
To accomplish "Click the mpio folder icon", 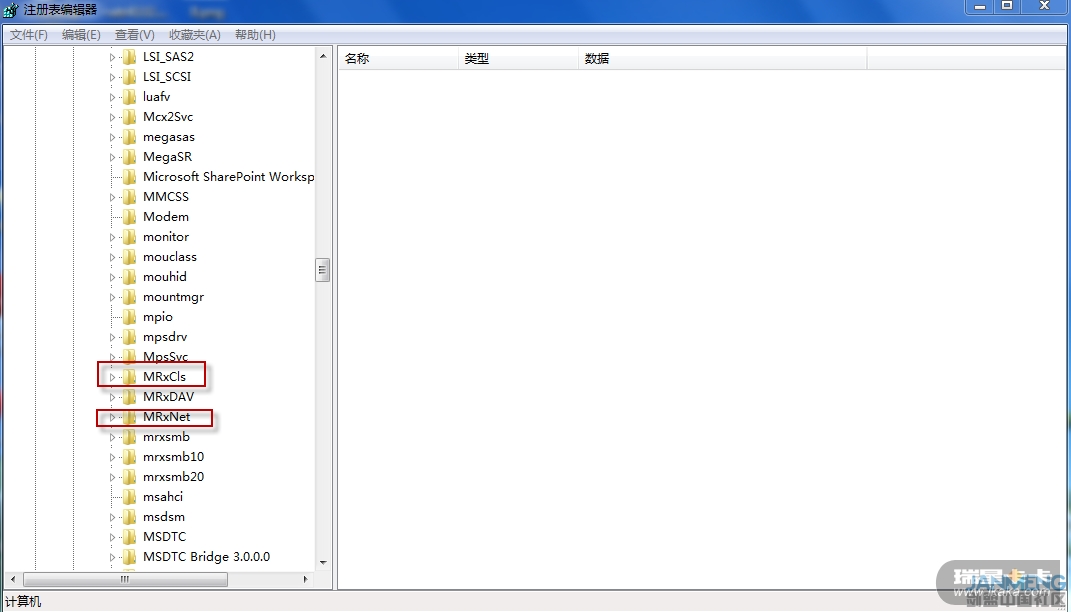I will [129, 317].
